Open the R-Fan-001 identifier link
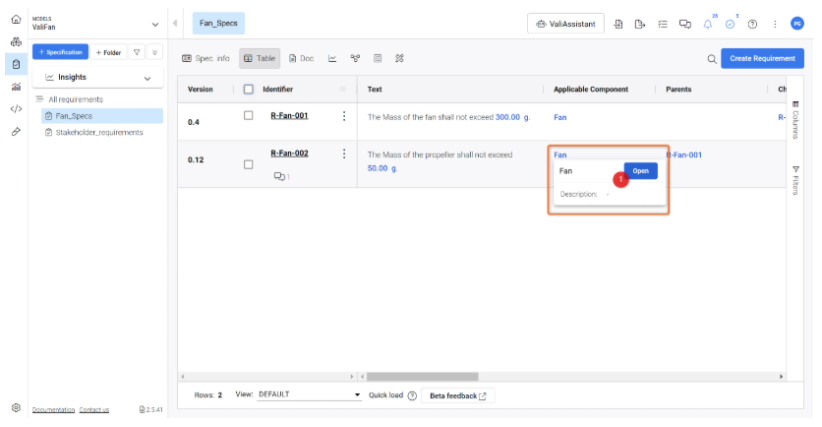 (x=289, y=115)
